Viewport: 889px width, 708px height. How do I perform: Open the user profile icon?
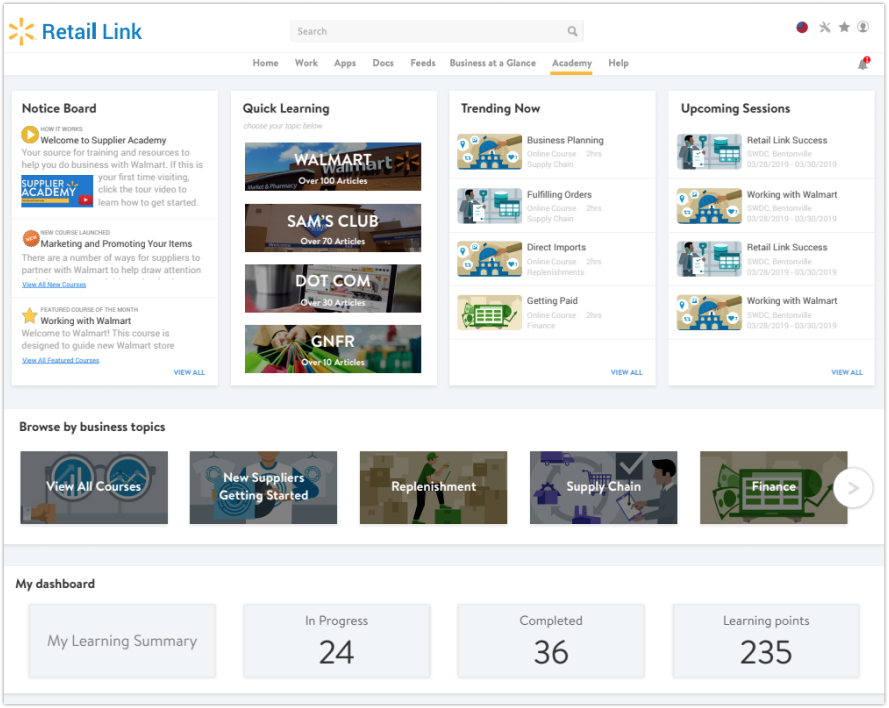pos(863,27)
